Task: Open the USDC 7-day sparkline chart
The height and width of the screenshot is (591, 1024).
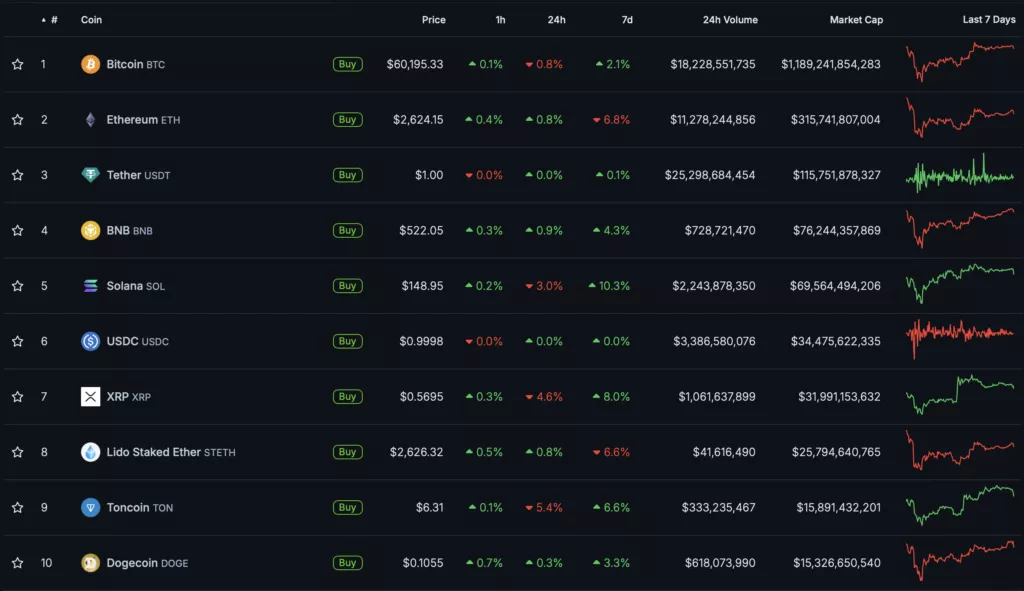Action: [x=959, y=340]
